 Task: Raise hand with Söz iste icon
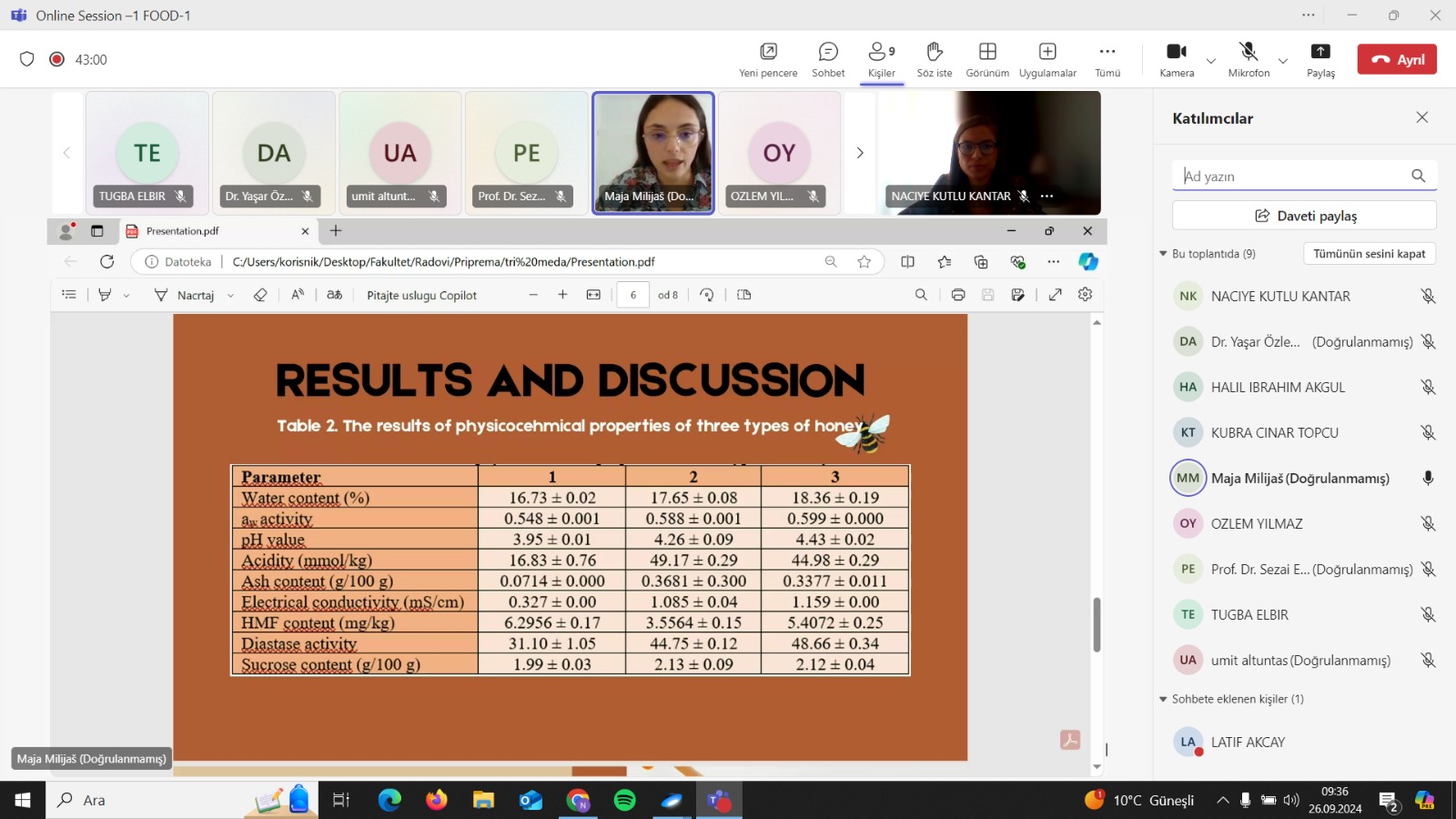(934, 59)
